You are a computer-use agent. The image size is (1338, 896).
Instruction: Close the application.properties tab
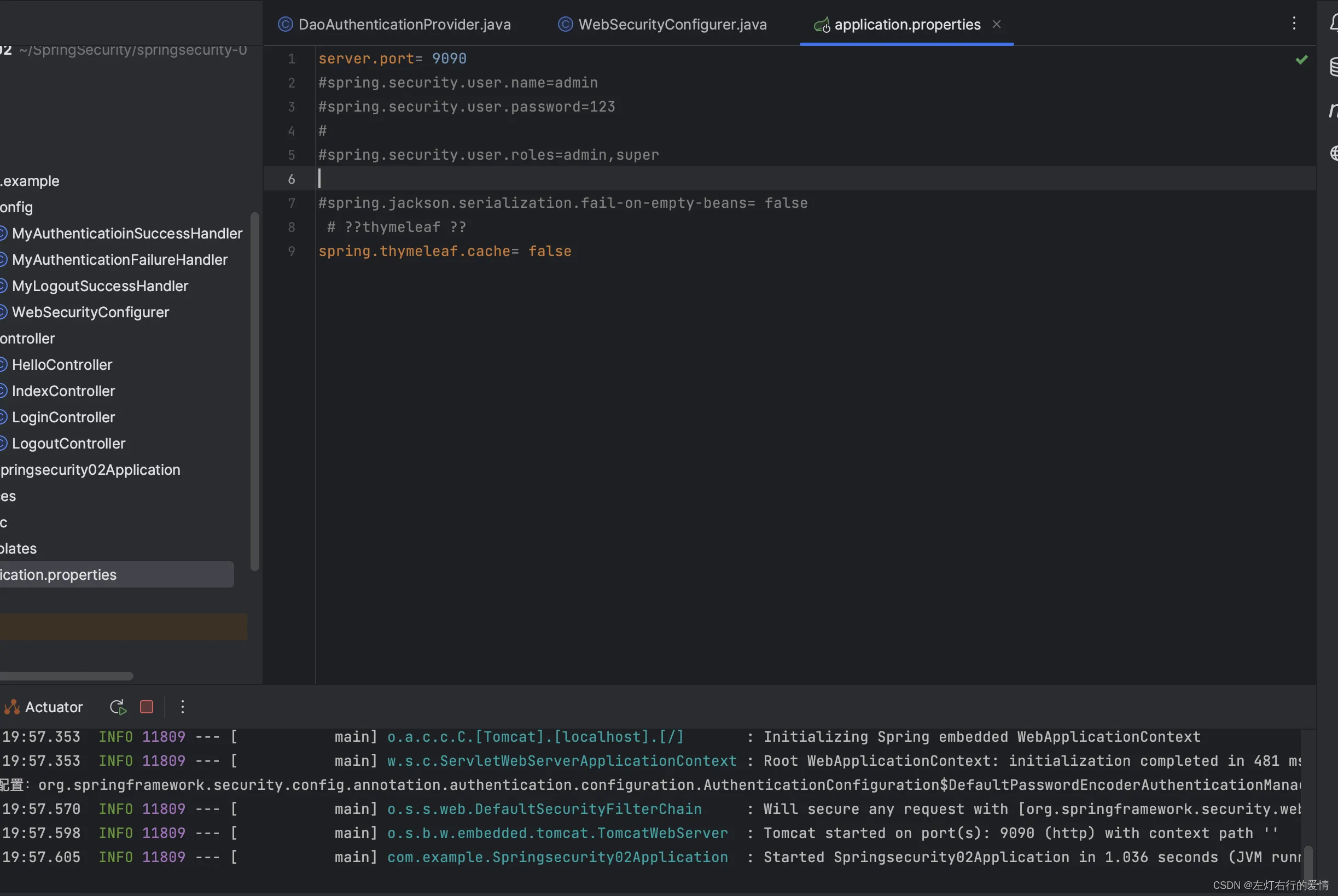[x=996, y=24]
